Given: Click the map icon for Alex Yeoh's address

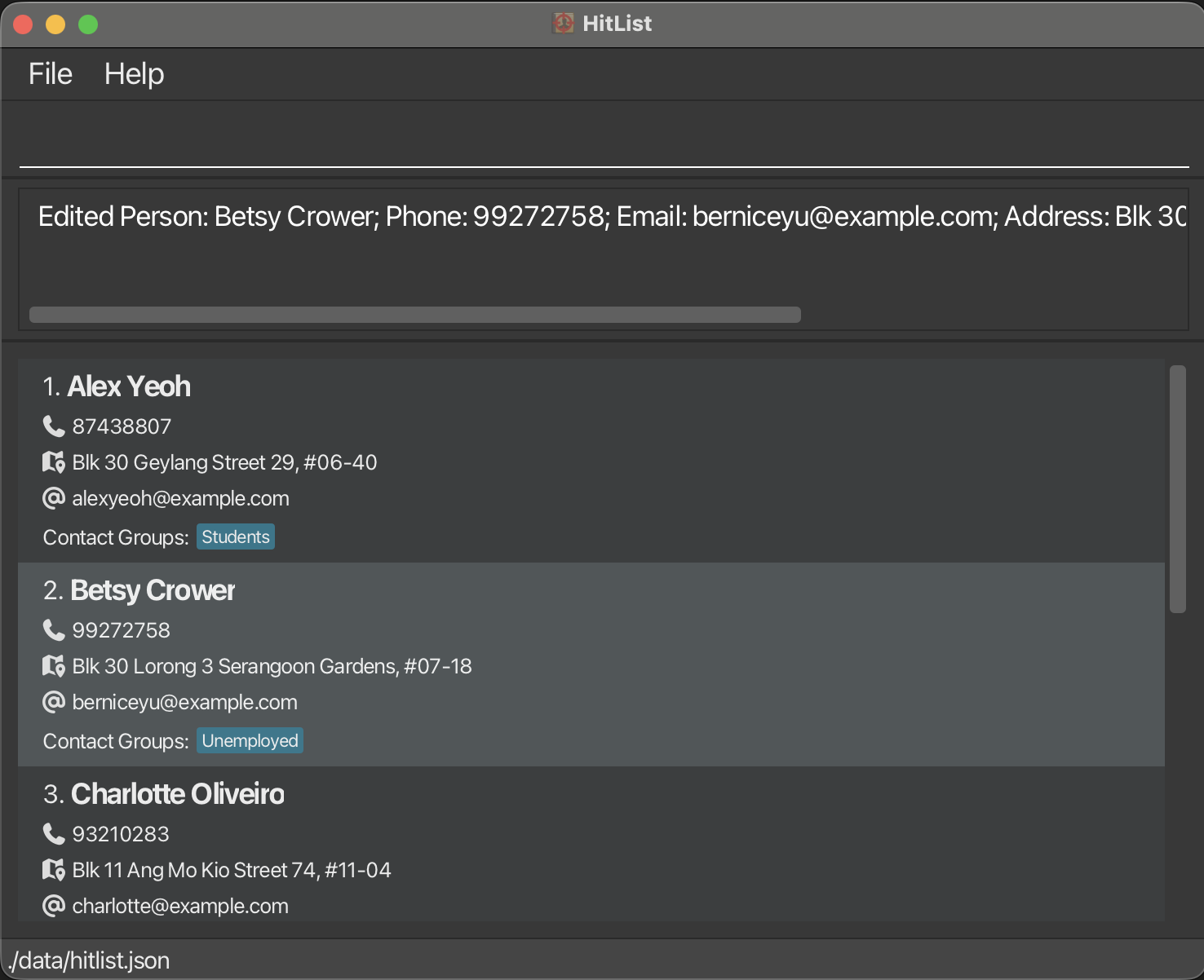Looking at the screenshot, I should (x=54, y=462).
